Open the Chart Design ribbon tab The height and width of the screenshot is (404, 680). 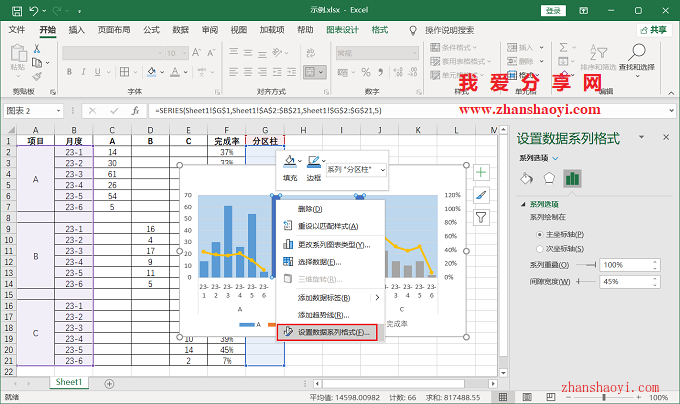coord(343,30)
